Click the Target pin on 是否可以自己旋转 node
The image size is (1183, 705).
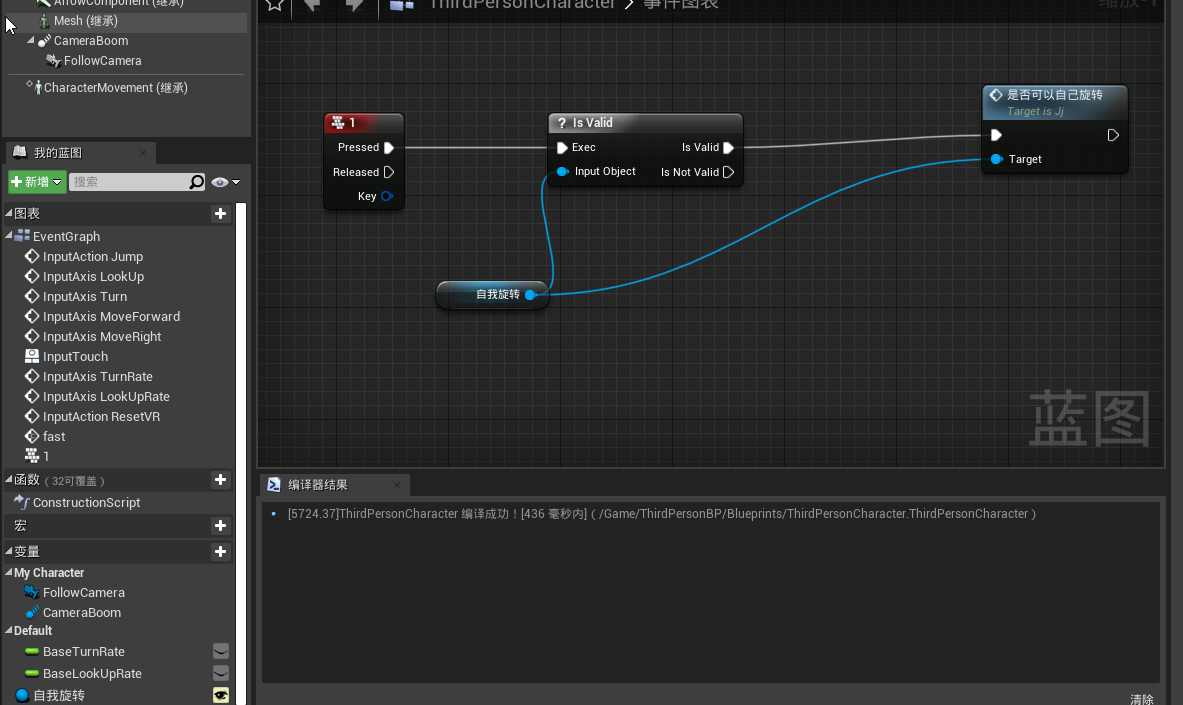click(x=997, y=159)
